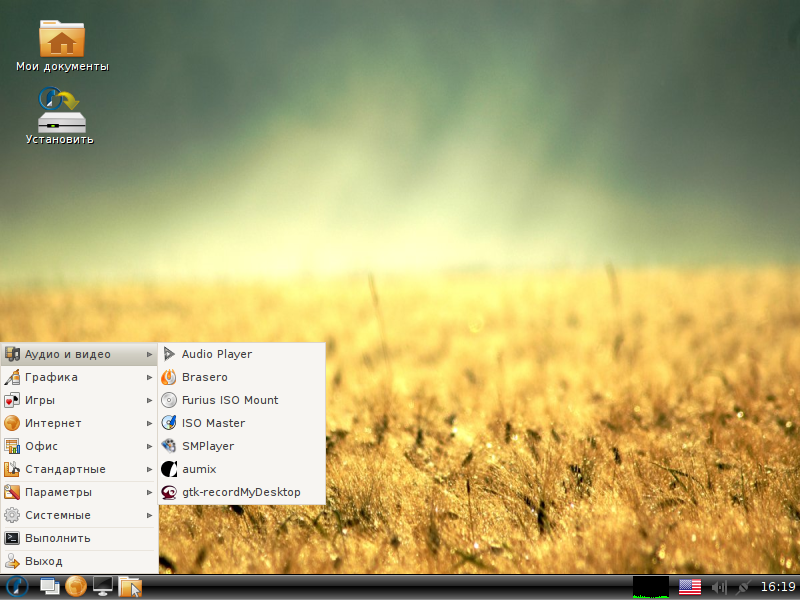The width and height of the screenshot is (800, 600).
Task: Click the CPU usage monitor graph
Action: pyautogui.click(x=651, y=587)
